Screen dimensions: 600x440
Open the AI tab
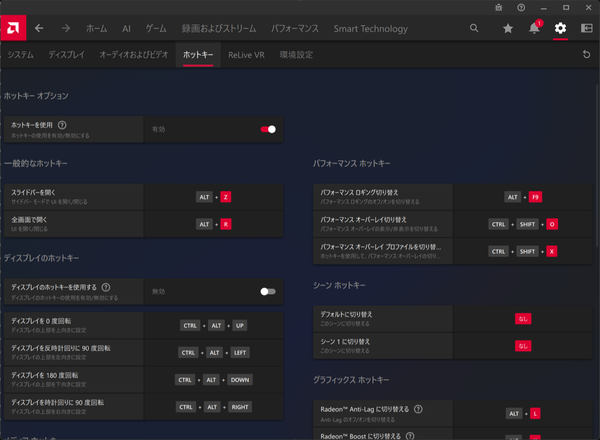(126, 29)
